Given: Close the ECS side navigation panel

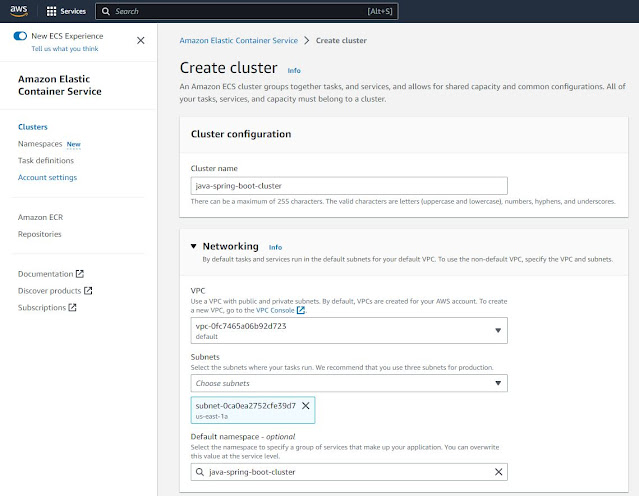Looking at the screenshot, I should 141,40.
